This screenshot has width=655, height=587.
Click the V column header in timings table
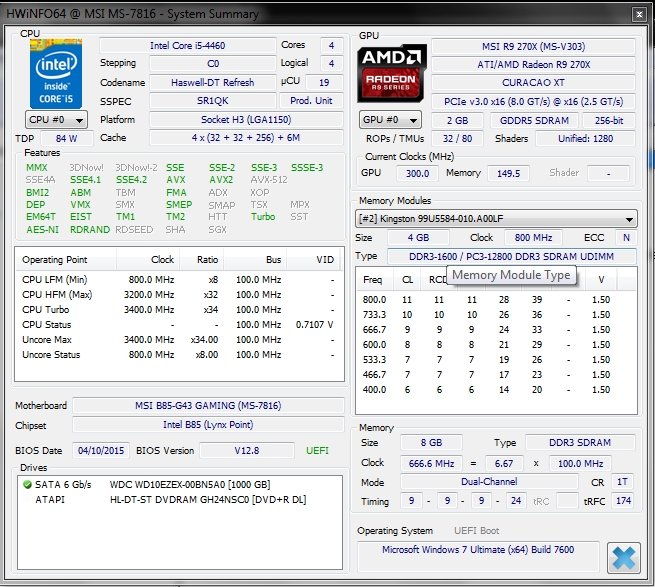(601, 280)
